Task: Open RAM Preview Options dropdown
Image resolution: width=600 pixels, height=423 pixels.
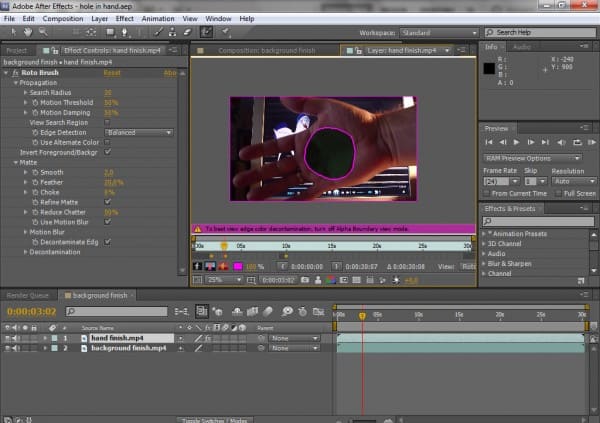Action: pyautogui.click(x=533, y=158)
